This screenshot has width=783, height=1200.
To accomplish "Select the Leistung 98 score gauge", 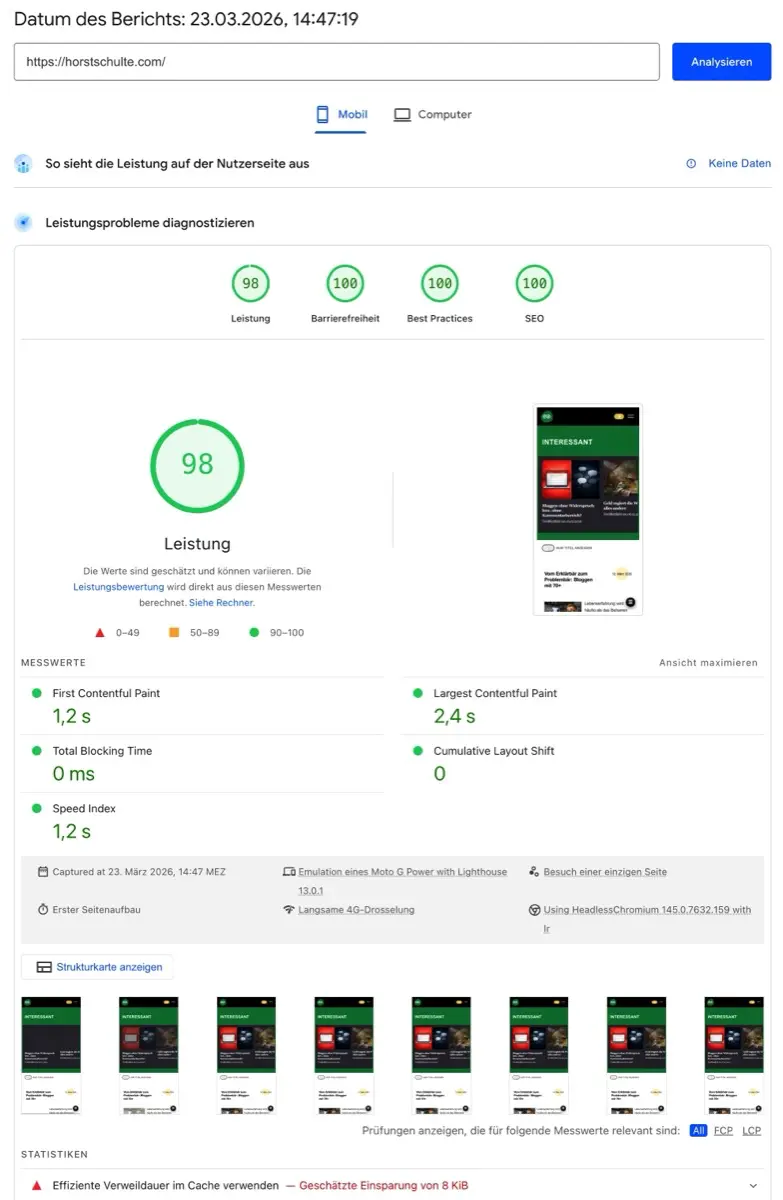I will coord(250,284).
